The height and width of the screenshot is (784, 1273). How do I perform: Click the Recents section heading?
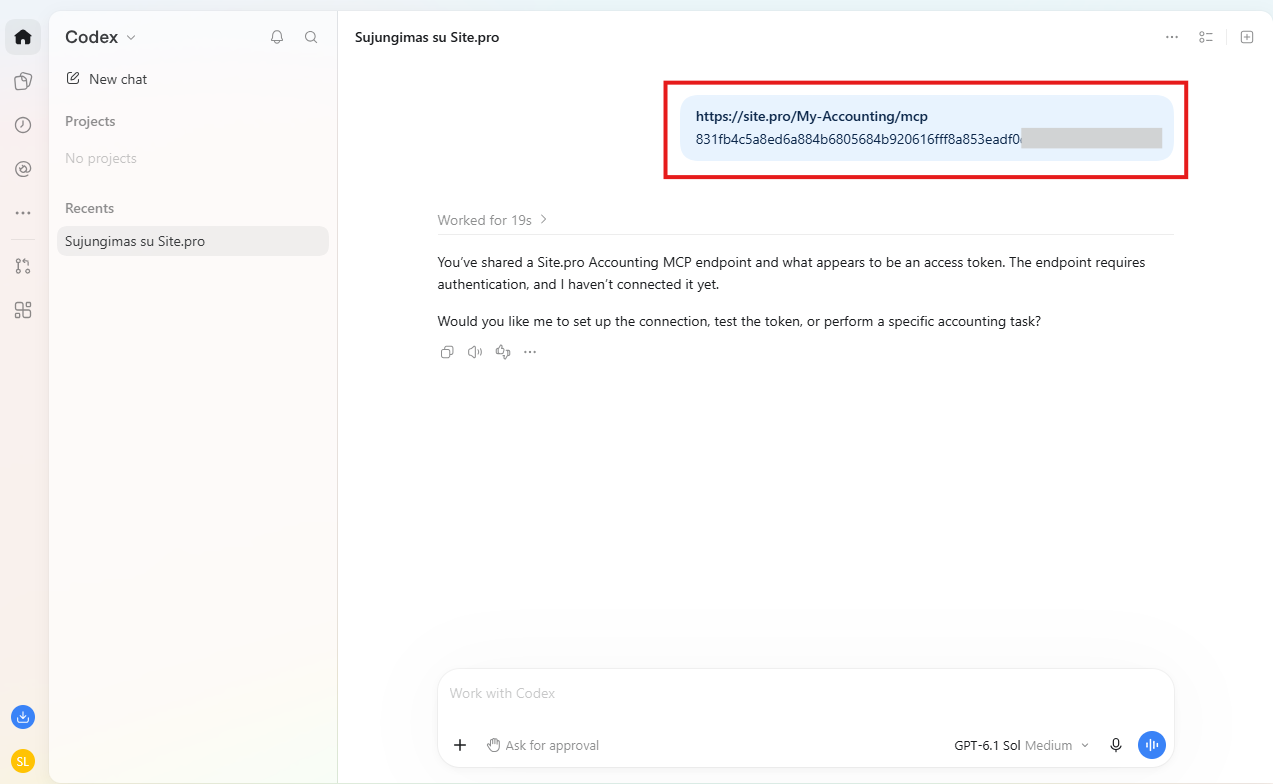[x=89, y=208]
